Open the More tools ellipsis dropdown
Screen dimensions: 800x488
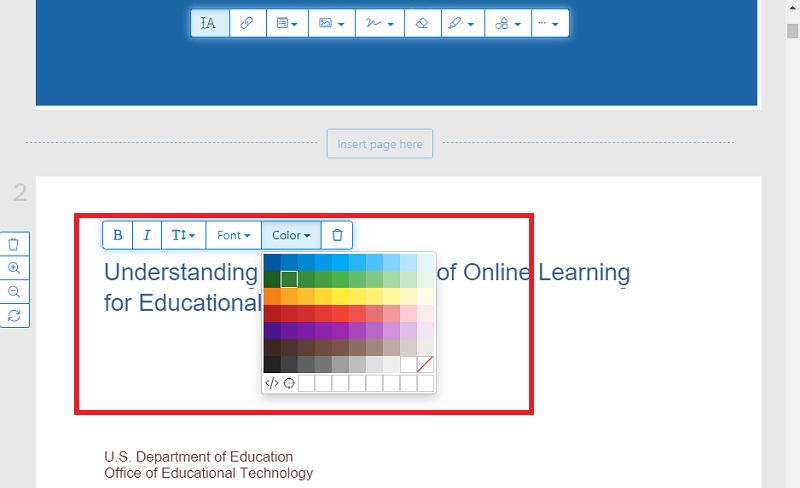click(x=549, y=23)
